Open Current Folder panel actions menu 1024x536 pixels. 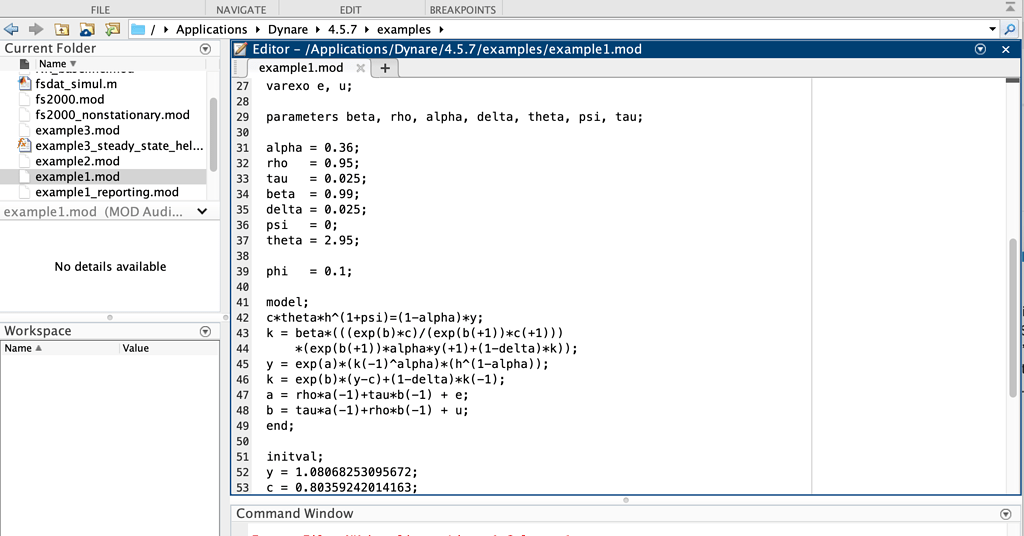pos(206,48)
